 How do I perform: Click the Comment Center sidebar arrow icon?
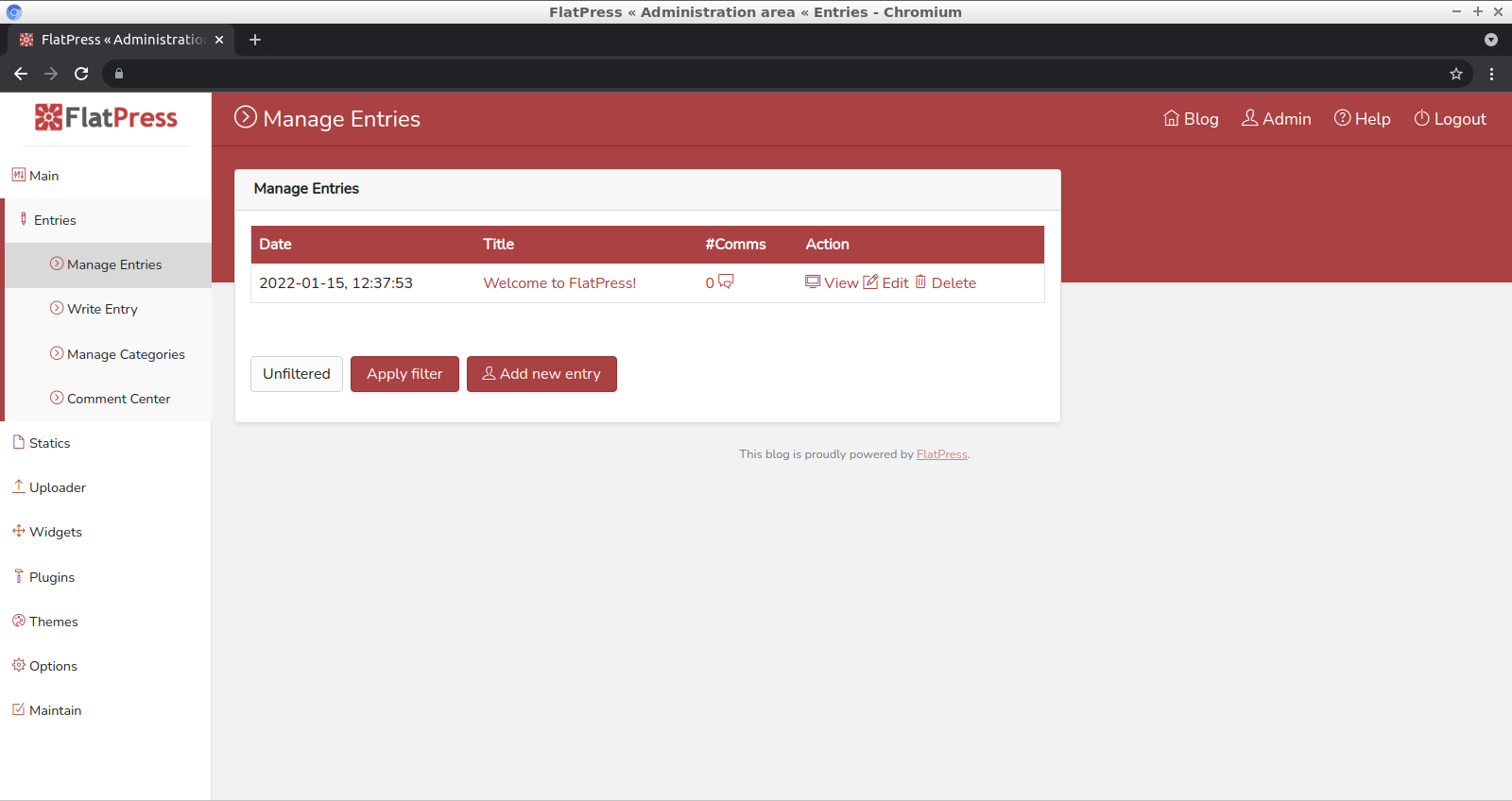point(57,398)
